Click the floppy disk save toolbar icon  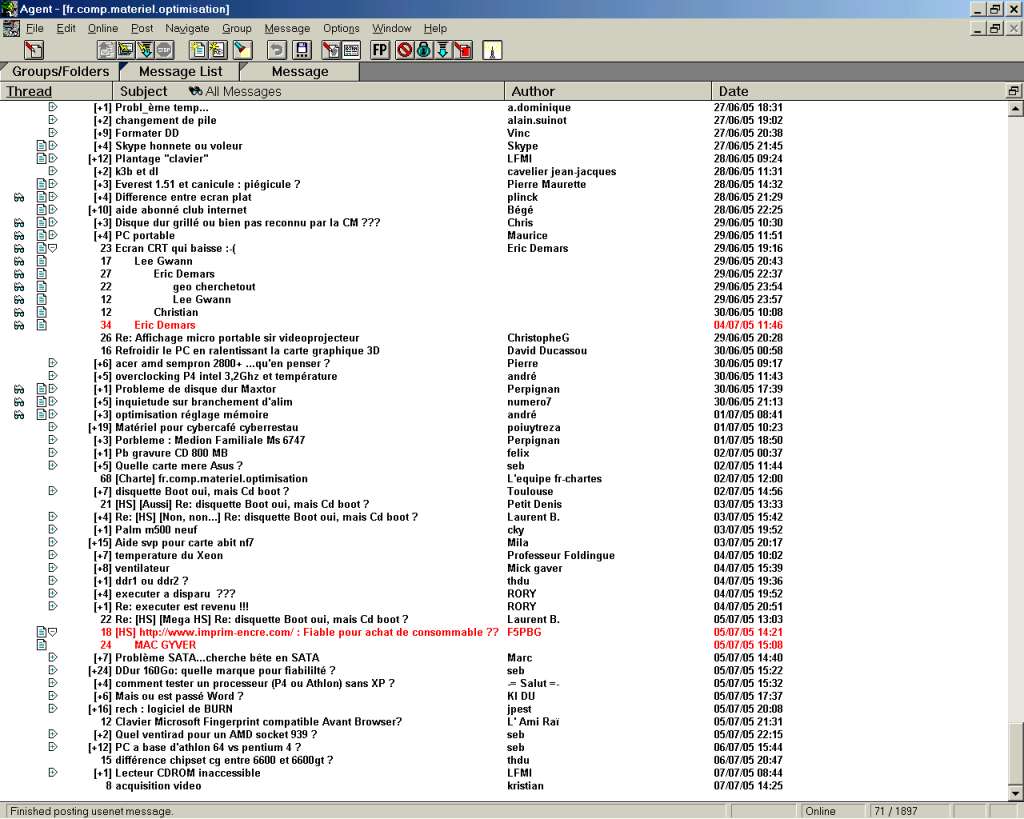click(301, 50)
